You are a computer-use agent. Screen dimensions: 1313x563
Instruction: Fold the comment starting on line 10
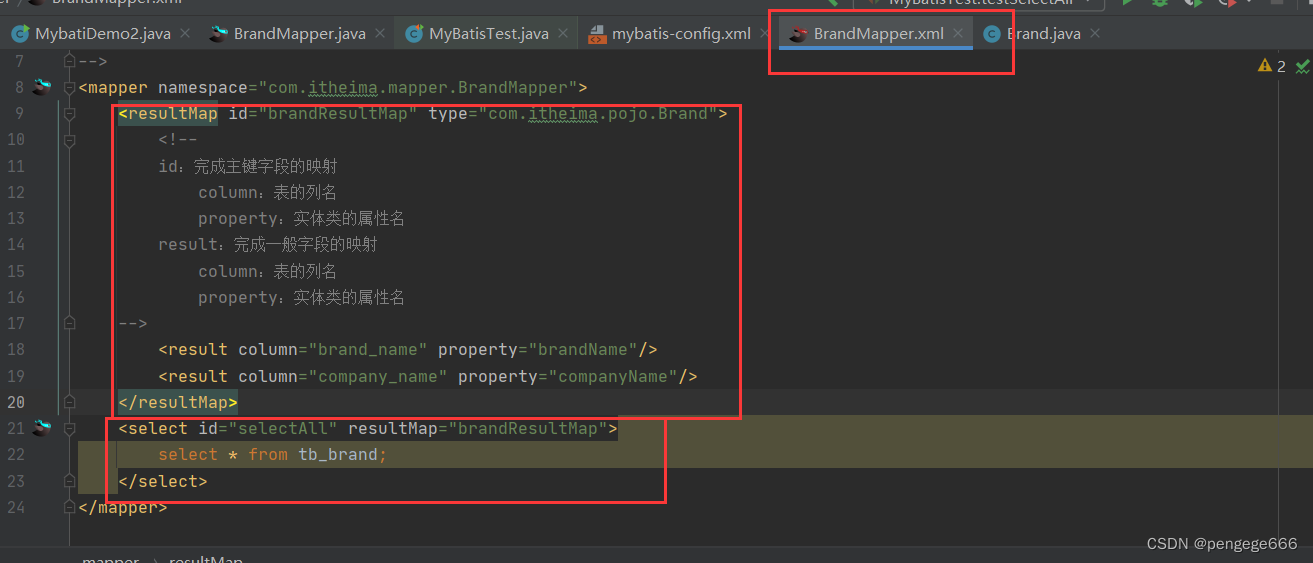[x=69, y=140]
